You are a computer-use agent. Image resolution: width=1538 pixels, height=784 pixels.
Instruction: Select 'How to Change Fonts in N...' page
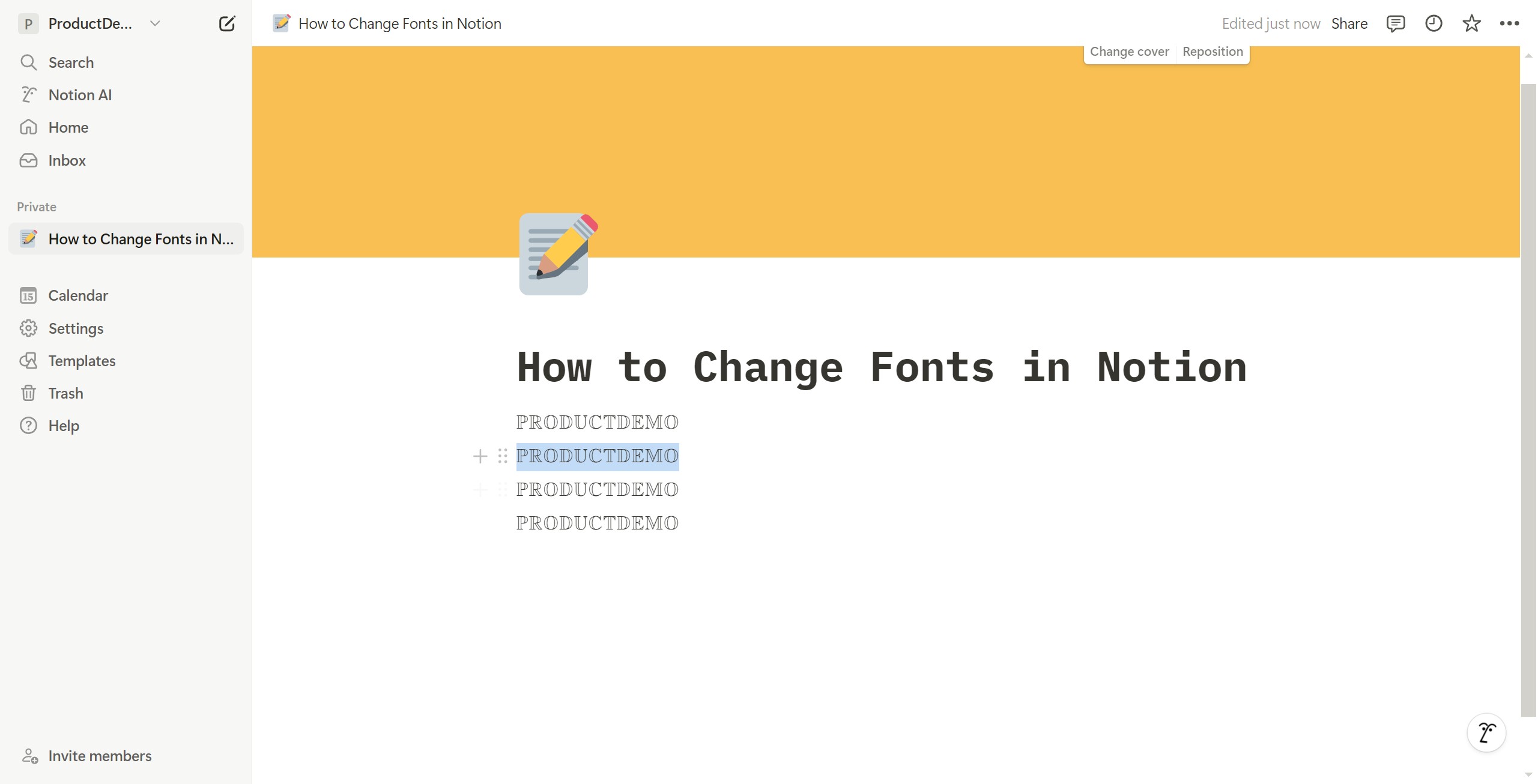126,239
